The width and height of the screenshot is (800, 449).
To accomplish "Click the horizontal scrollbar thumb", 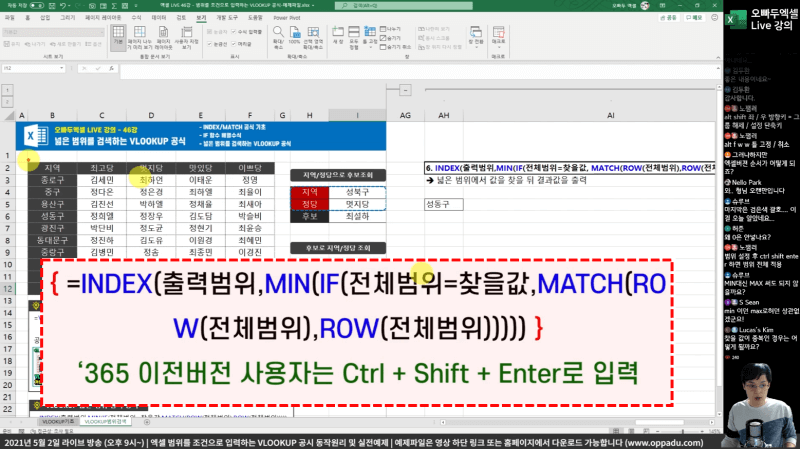I will click(x=660, y=422).
